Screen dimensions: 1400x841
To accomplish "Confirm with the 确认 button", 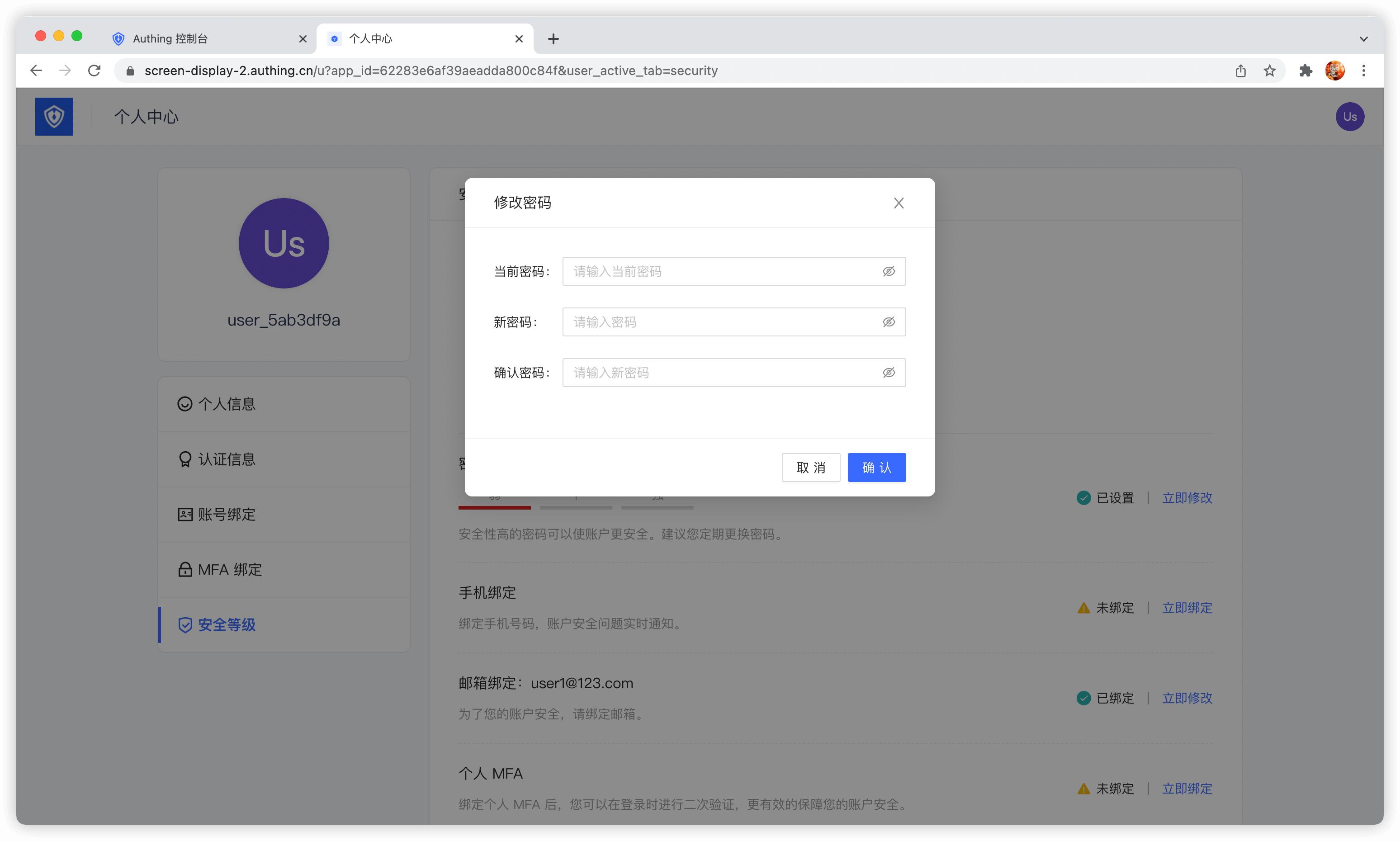I will coord(876,468).
